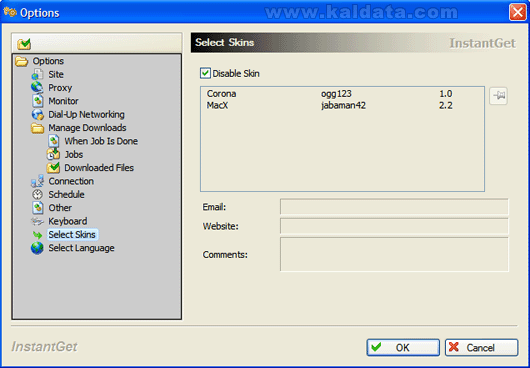The height and width of the screenshot is (368, 530).
Task: Click the Jobs clock icon
Action: pos(53,154)
